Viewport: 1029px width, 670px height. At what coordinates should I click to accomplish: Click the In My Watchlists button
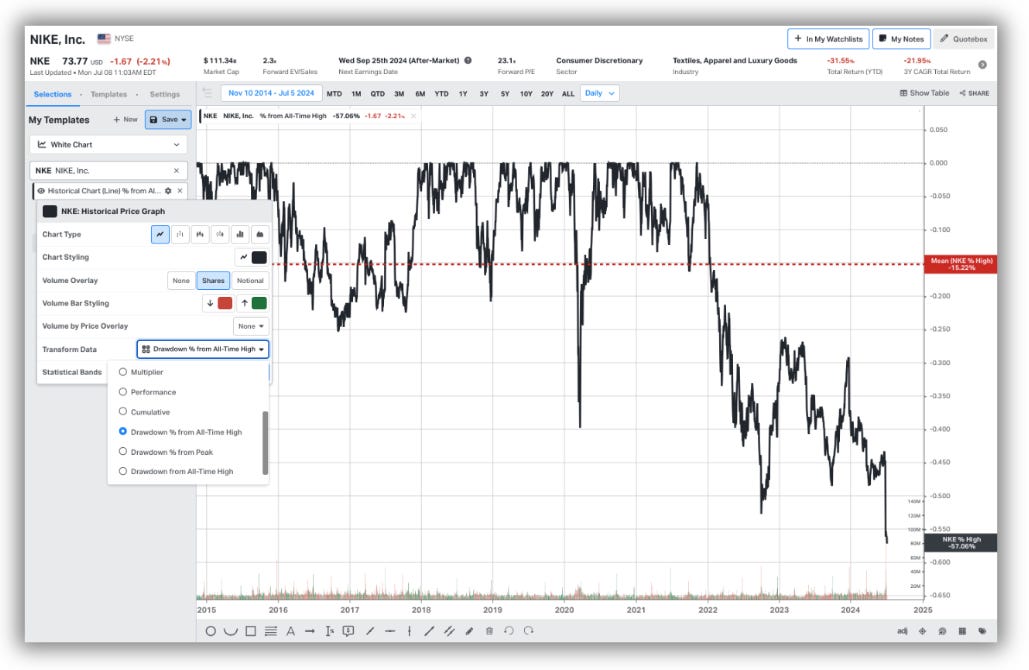click(x=828, y=39)
